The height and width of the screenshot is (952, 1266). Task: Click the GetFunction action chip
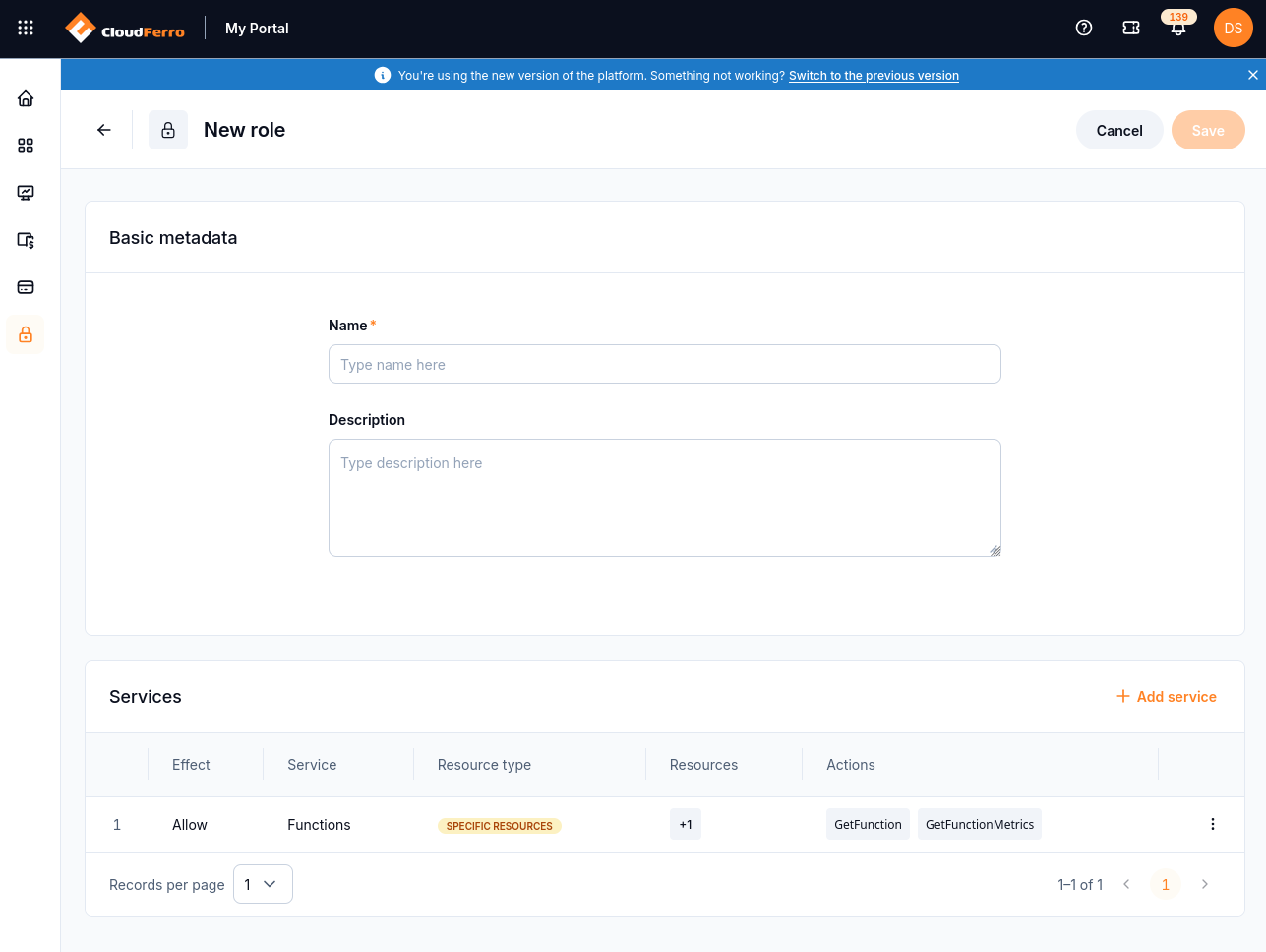(x=868, y=824)
